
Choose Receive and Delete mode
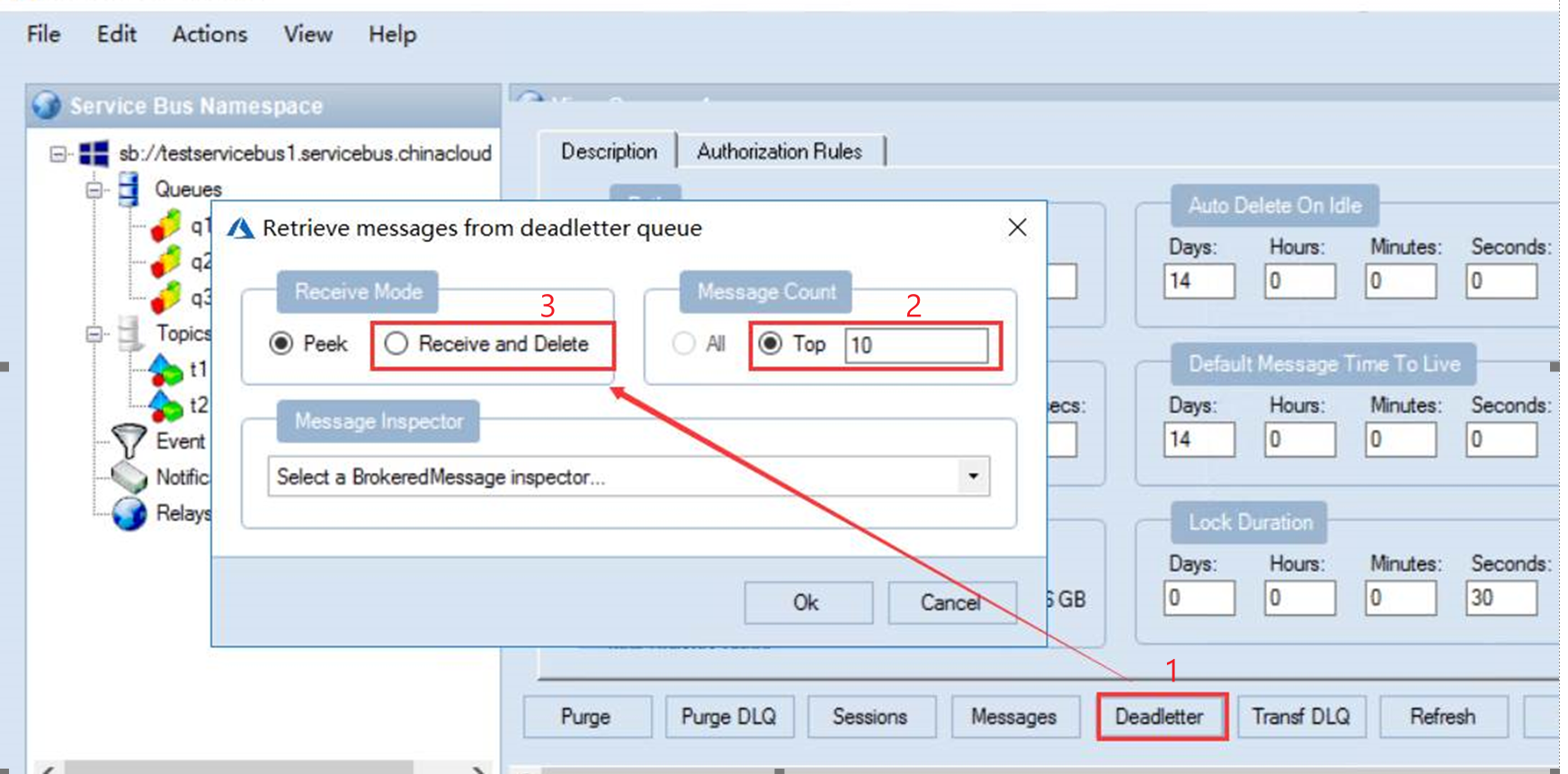point(396,343)
